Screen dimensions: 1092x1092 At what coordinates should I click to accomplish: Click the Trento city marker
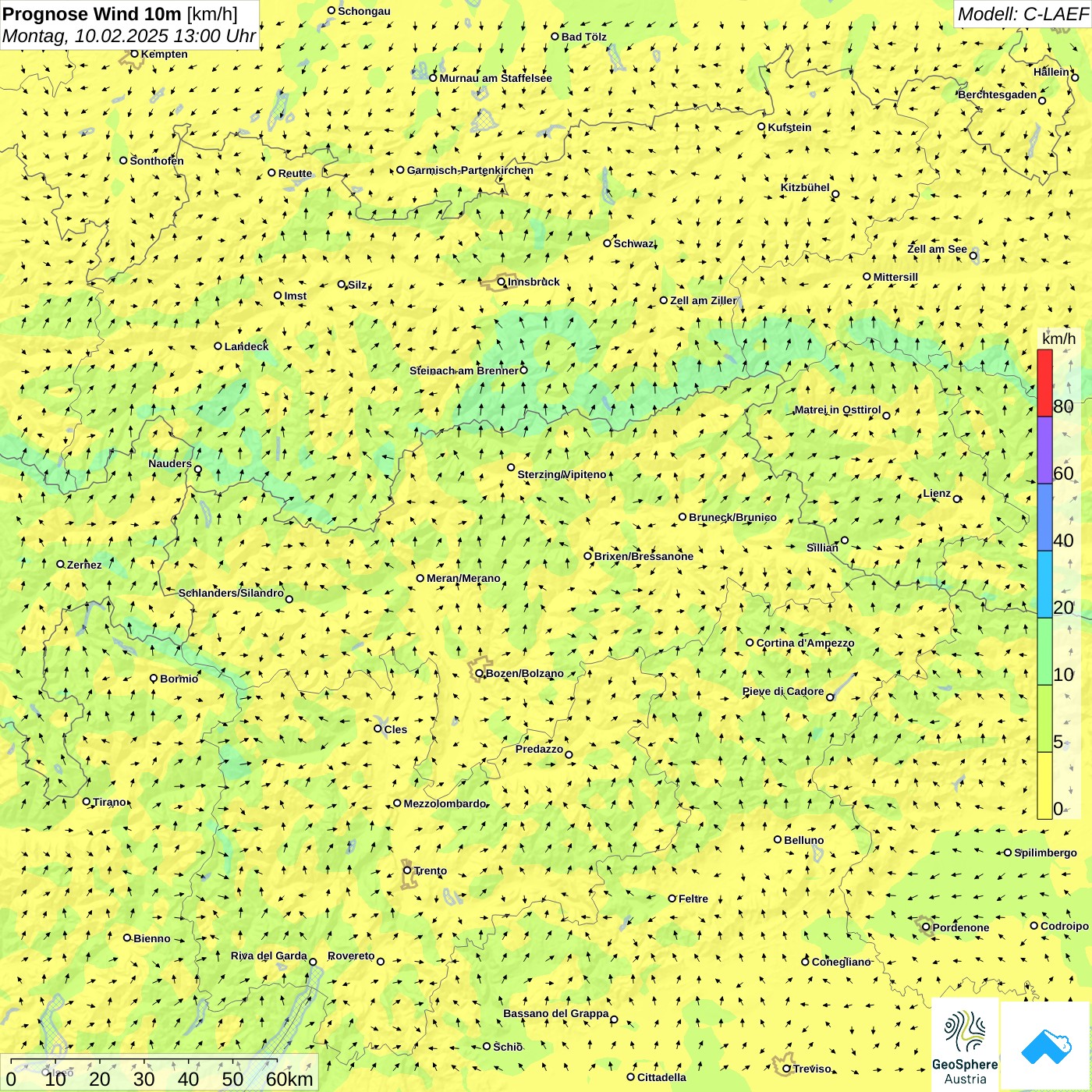[x=407, y=870]
